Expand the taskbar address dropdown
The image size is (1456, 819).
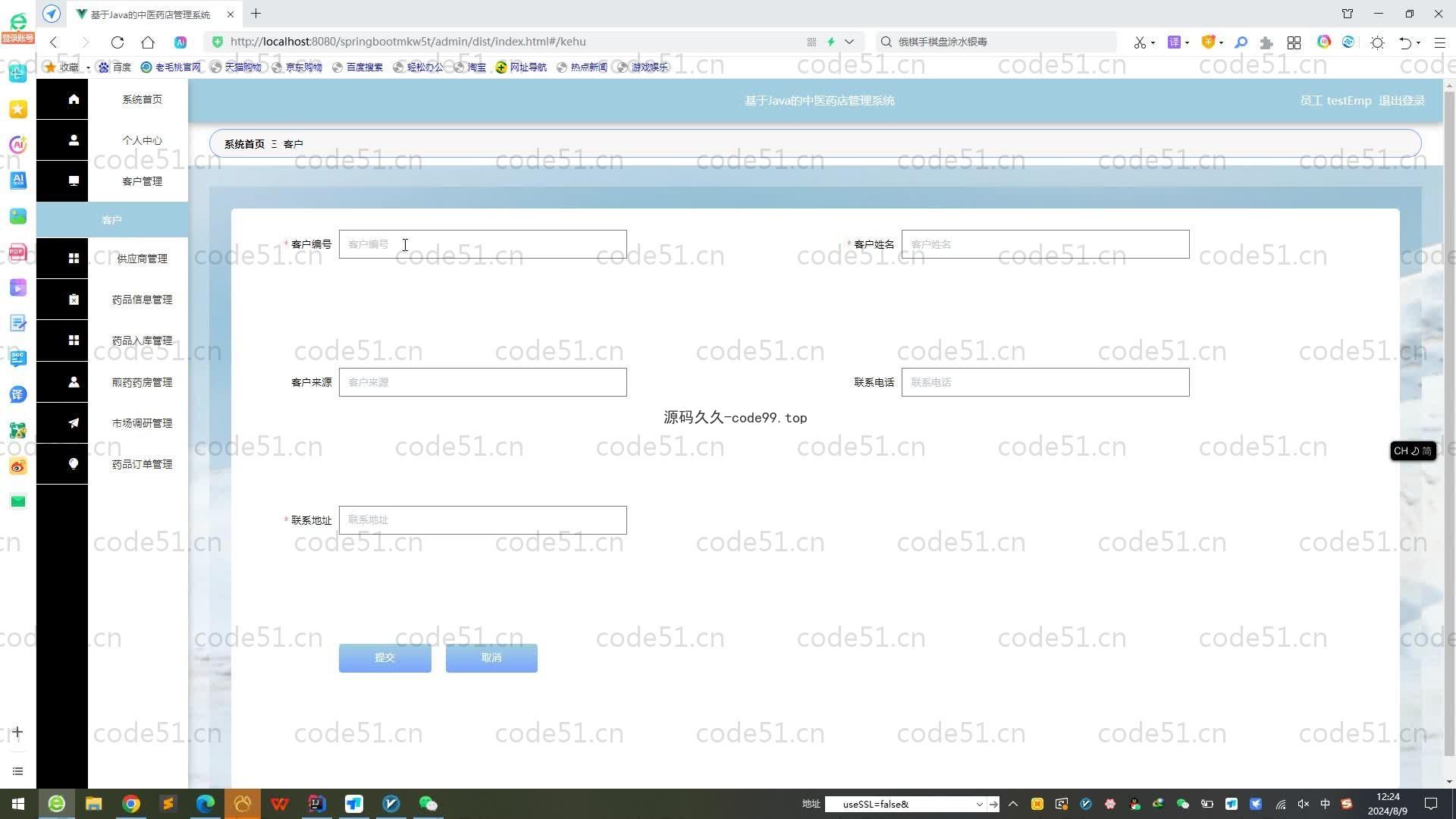coord(979,804)
